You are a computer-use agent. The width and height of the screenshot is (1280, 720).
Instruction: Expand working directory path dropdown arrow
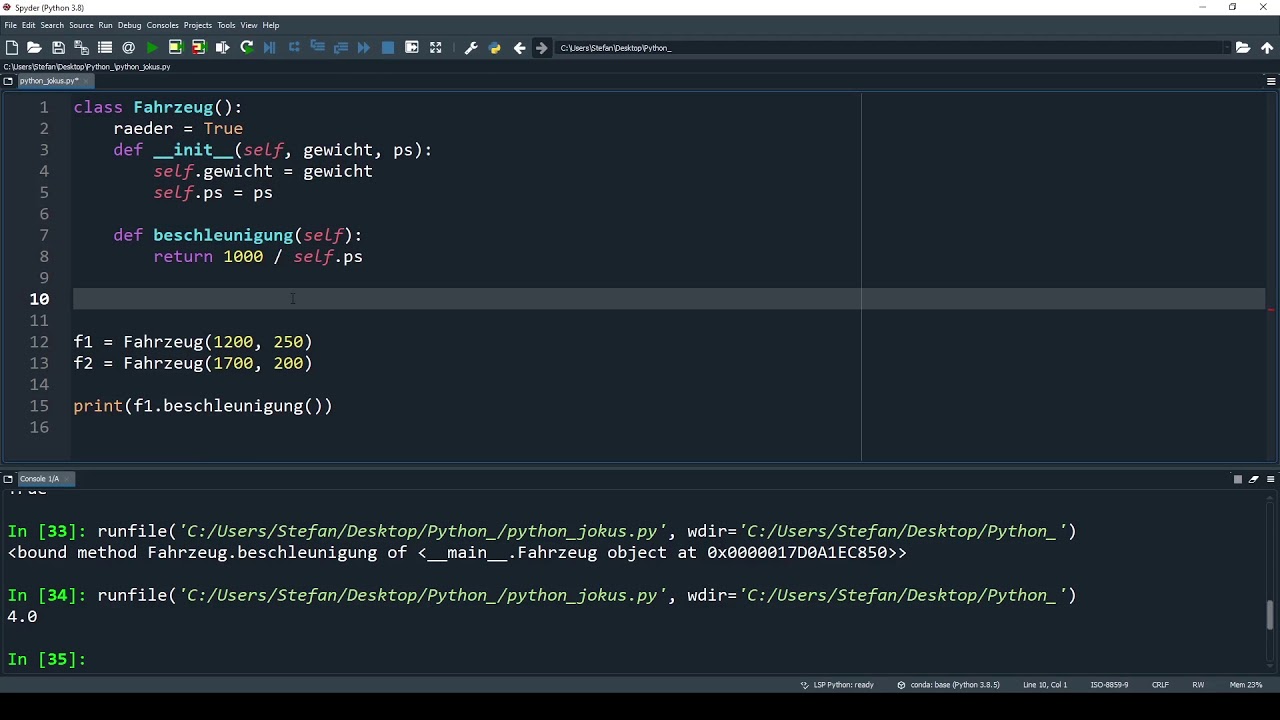(x=1226, y=48)
